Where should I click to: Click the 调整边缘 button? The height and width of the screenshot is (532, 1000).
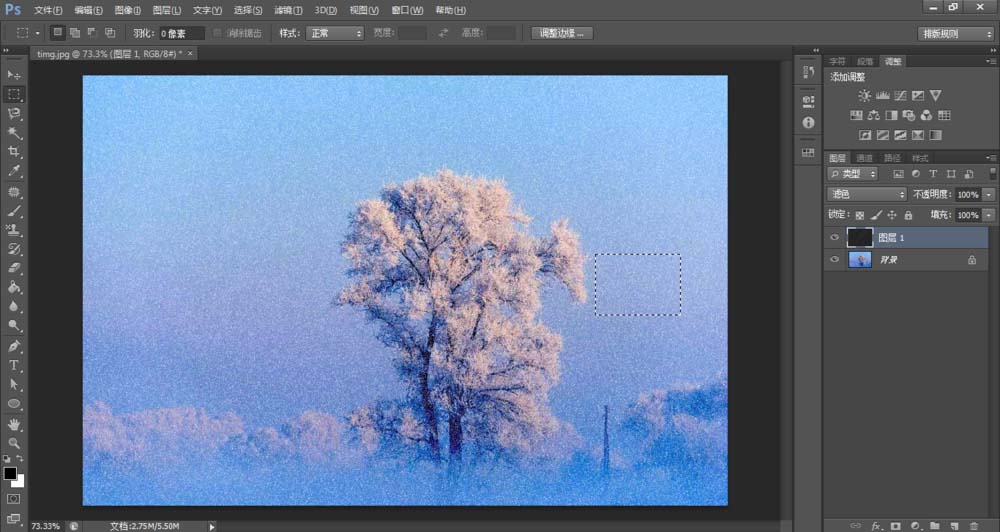(x=562, y=33)
